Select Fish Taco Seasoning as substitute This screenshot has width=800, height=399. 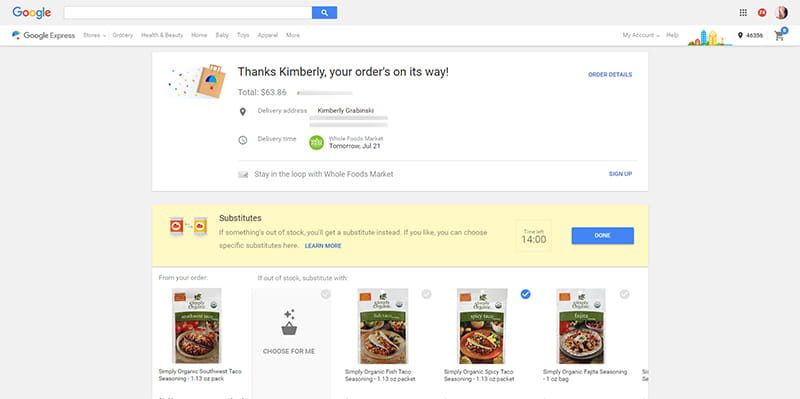pos(427,294)
